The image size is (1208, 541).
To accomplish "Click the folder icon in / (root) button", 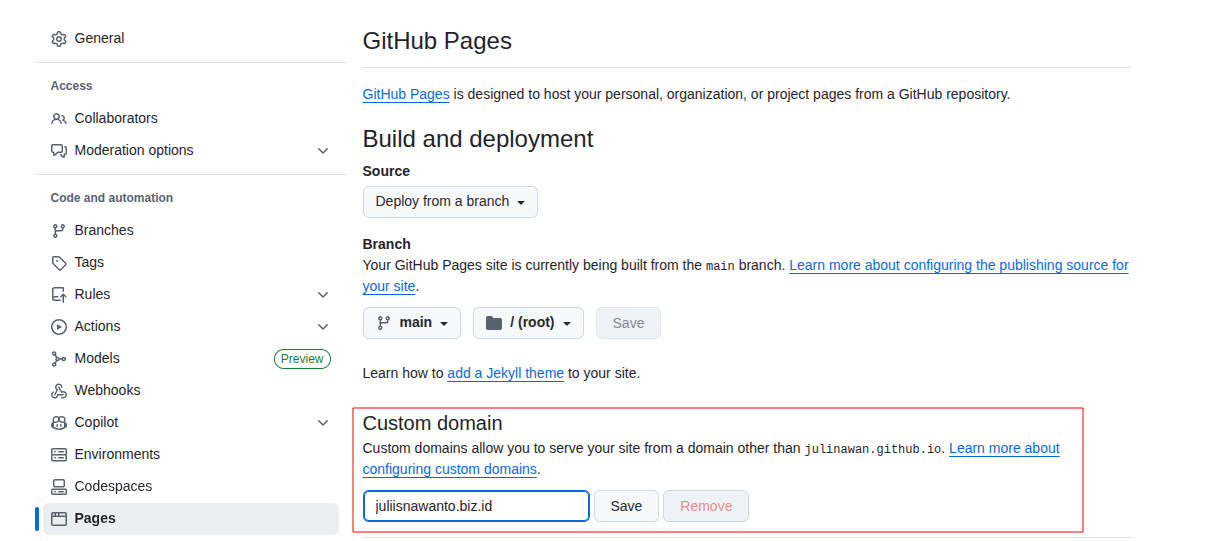I will coord(493,323).
